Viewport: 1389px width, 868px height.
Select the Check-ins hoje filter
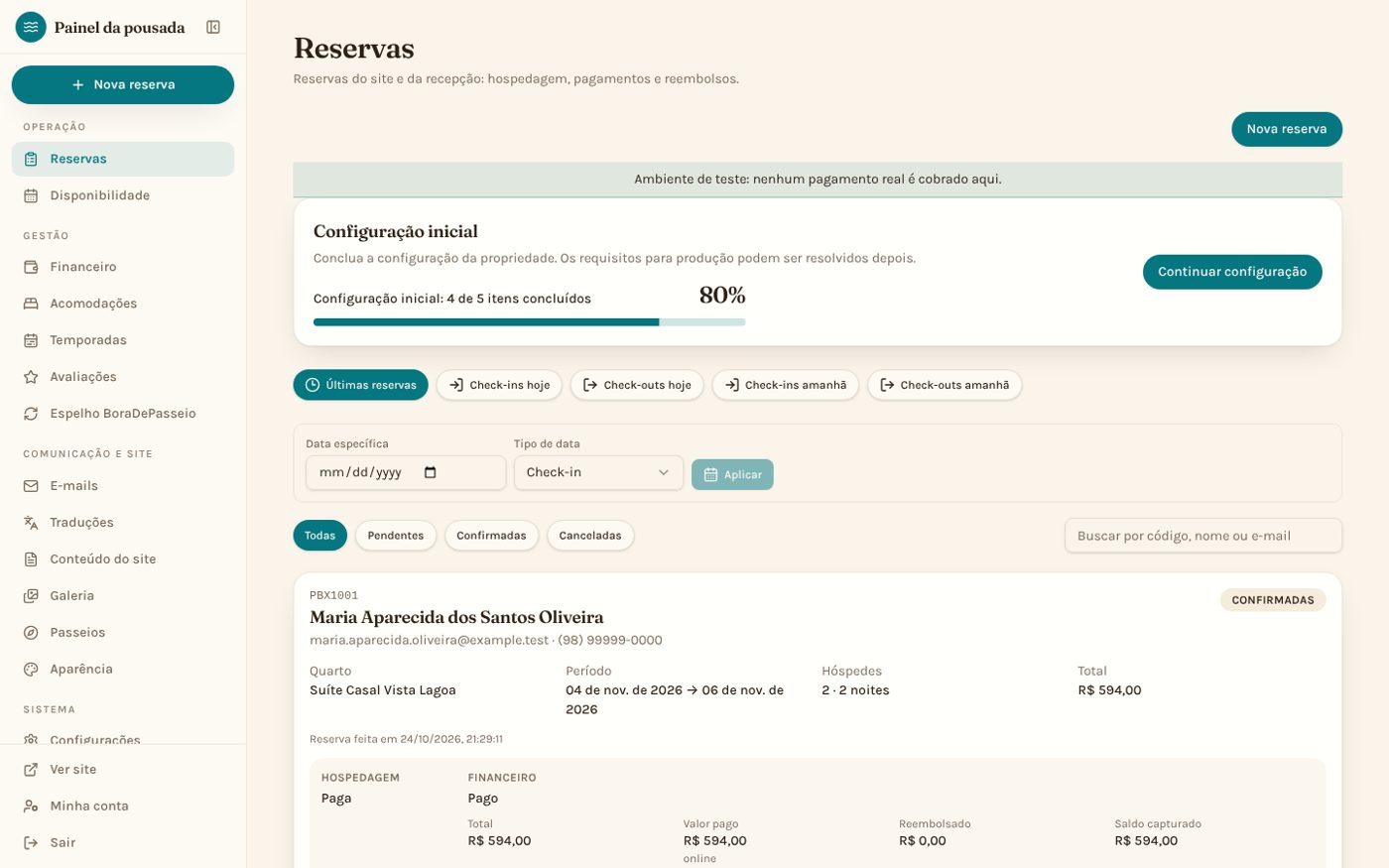(x=499, y=385)
